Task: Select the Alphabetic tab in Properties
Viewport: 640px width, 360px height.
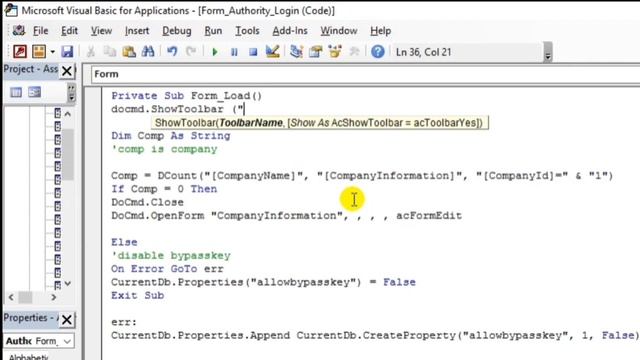Action: [29, 357]
